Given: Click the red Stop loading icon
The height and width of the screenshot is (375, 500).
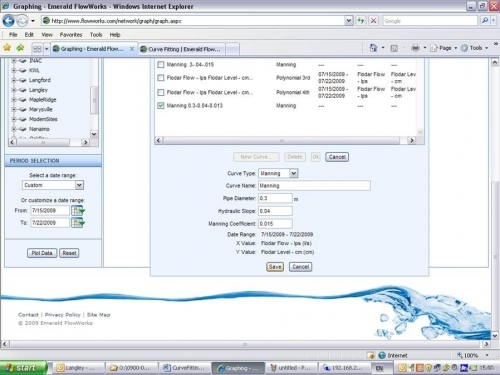Looking at the screenshot, I should 374,21.
